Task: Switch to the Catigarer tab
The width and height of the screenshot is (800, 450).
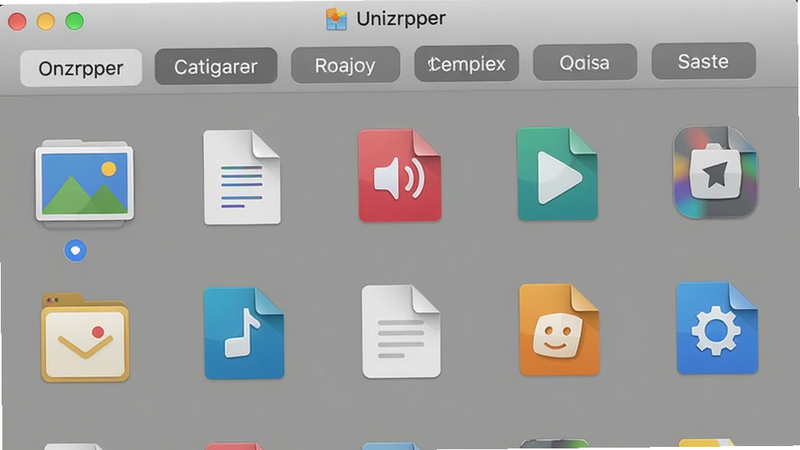Action: 216,66
